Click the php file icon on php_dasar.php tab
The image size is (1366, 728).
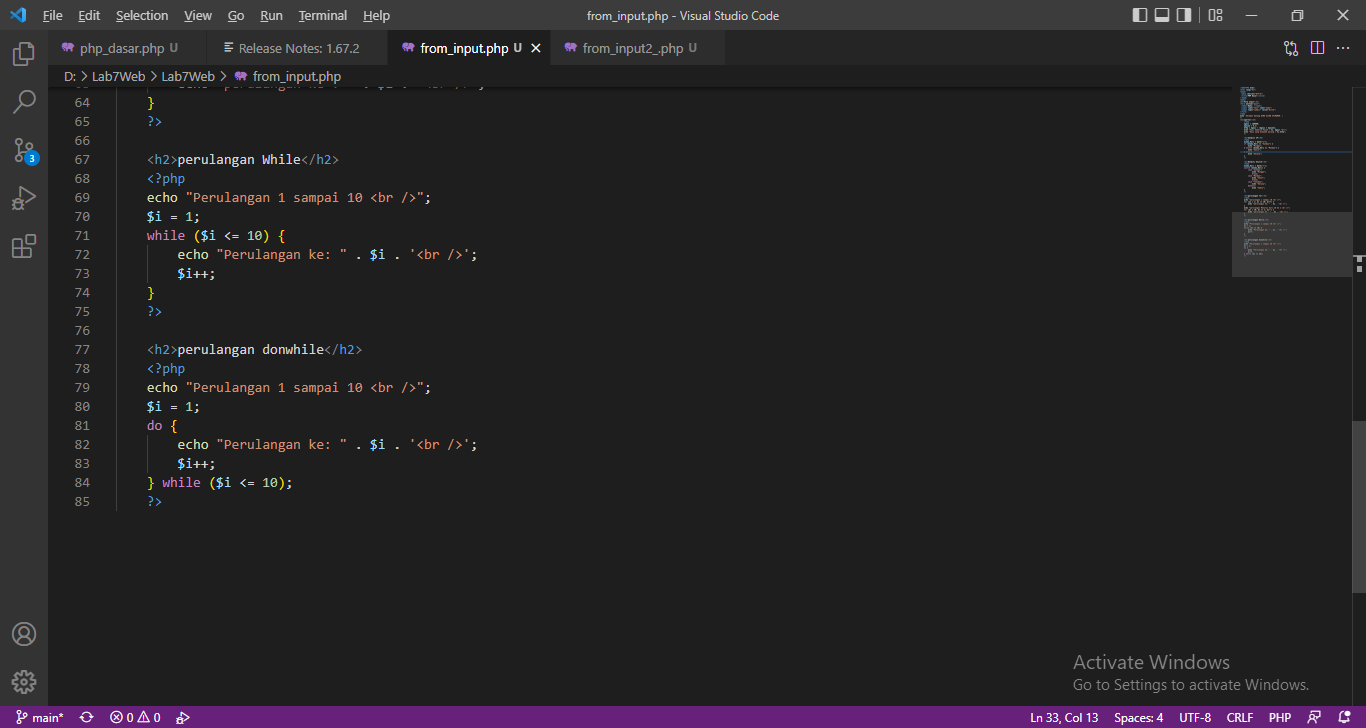(x=68, y=48)
